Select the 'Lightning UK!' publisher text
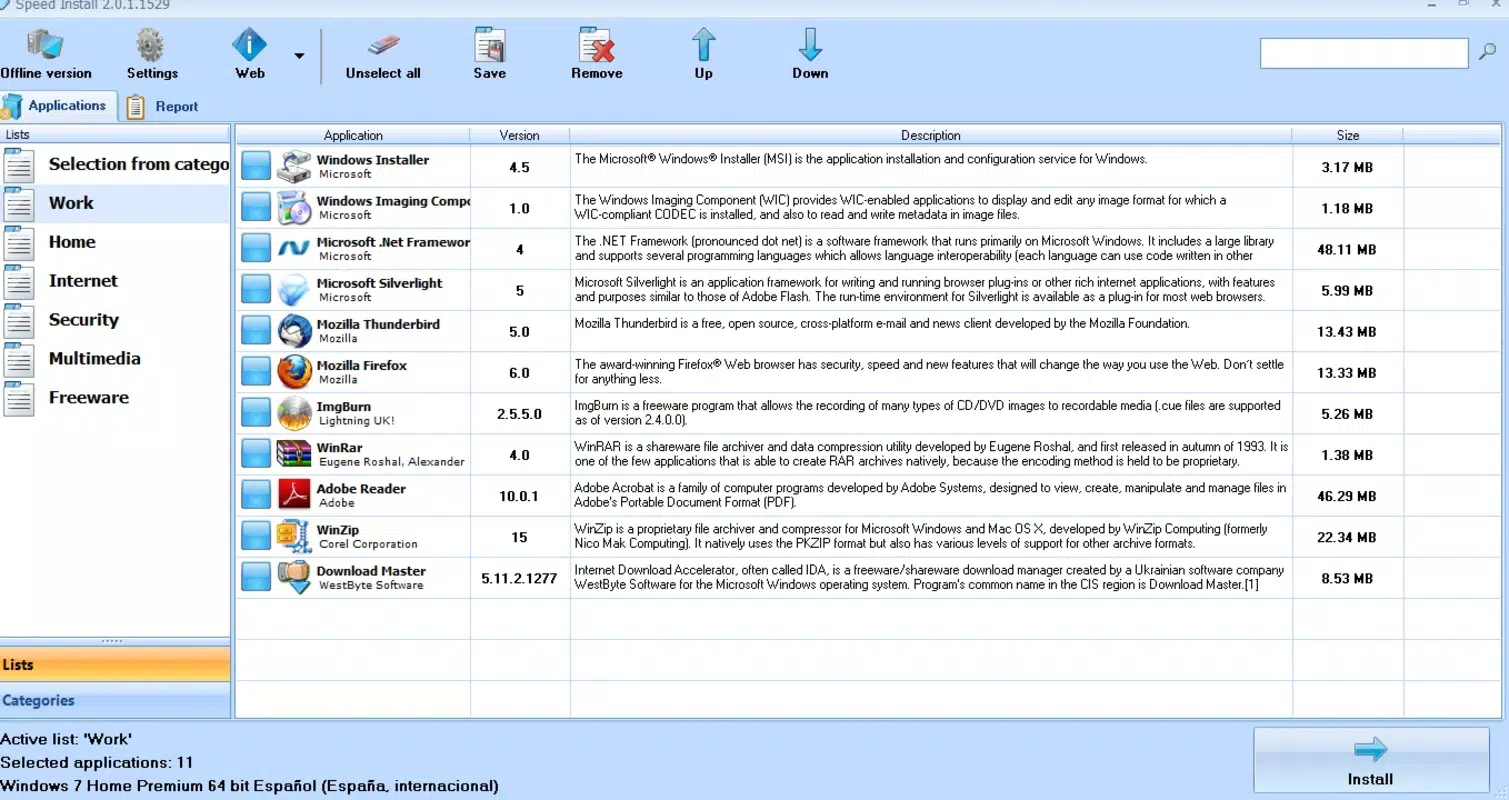The width and height of the screenshot is (1509, 800). [x=356, y=421]
